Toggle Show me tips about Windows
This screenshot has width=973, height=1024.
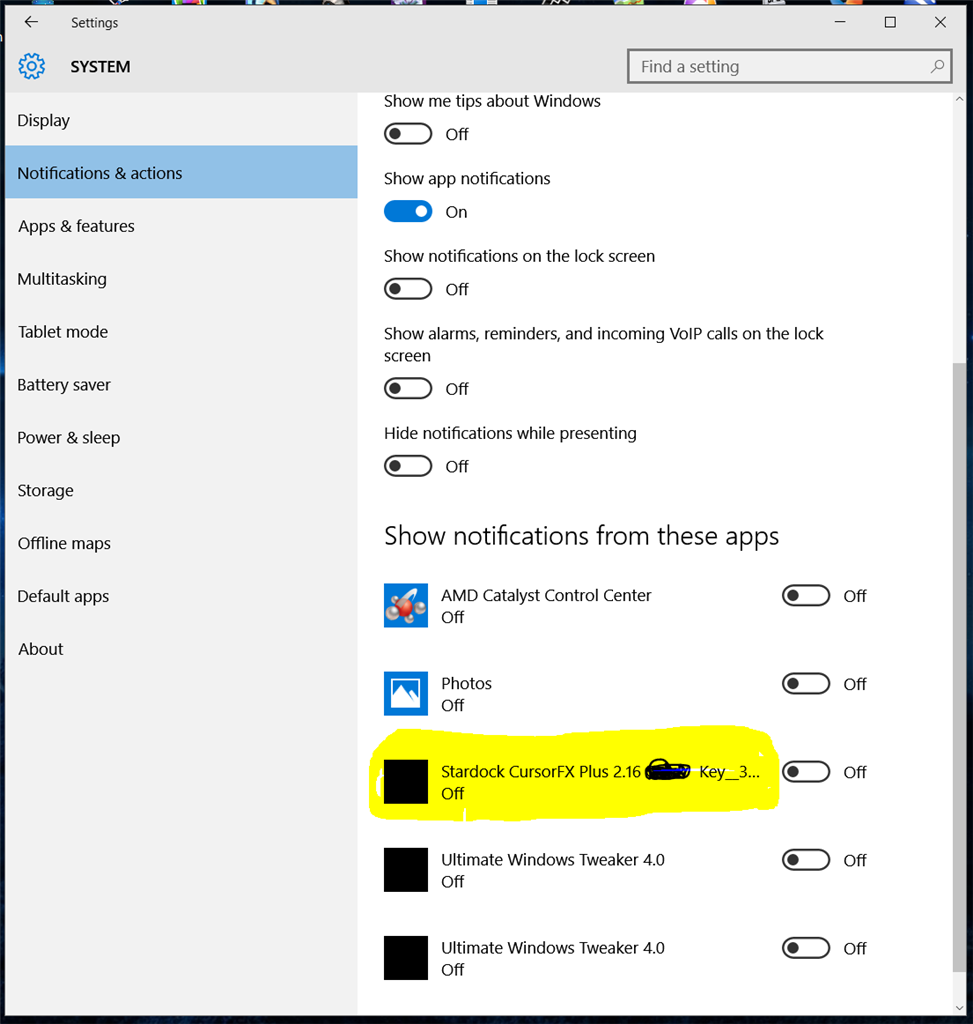tap(408, 134)
